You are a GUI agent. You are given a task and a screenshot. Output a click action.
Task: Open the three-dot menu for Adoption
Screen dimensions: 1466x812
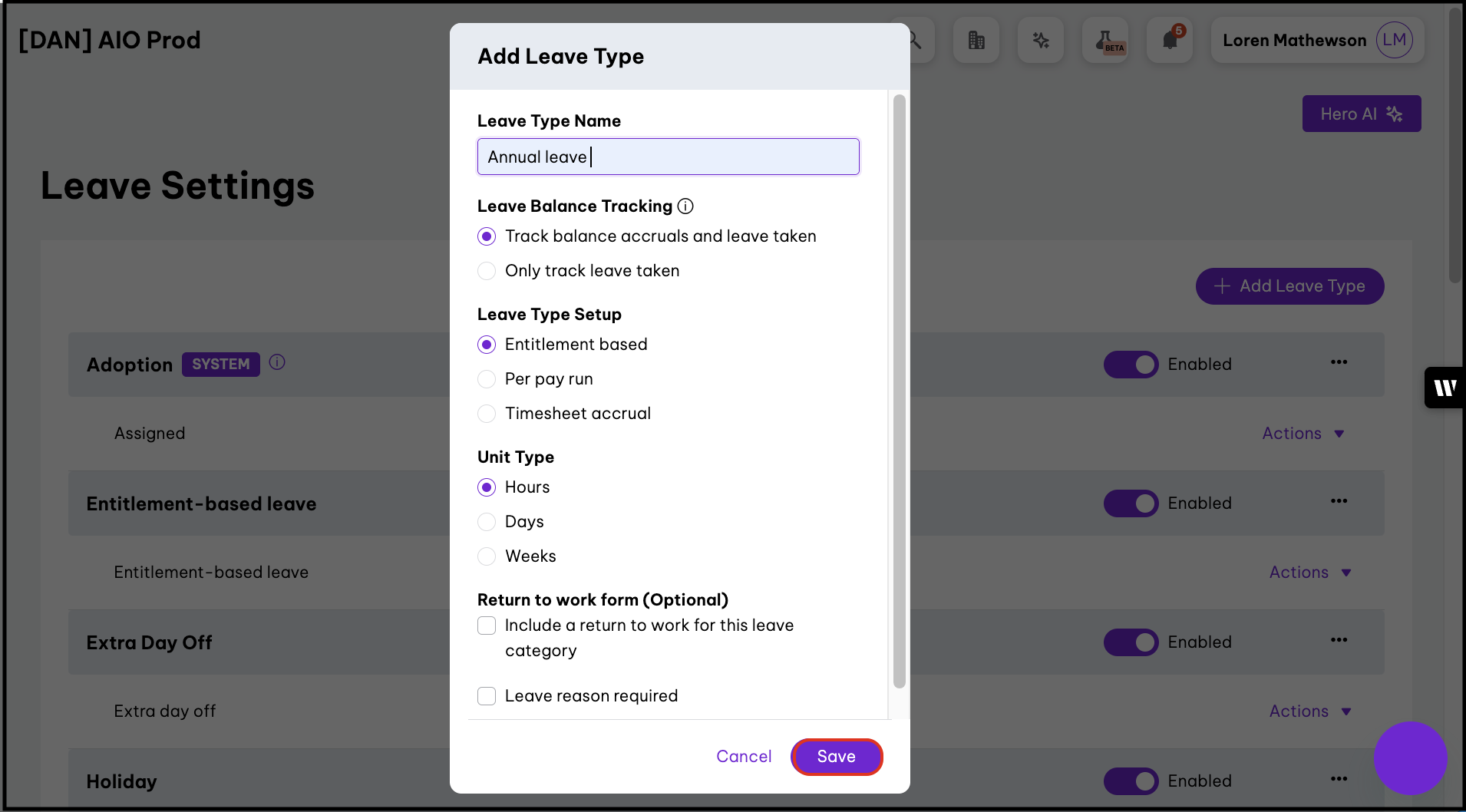click(1339, 362)
